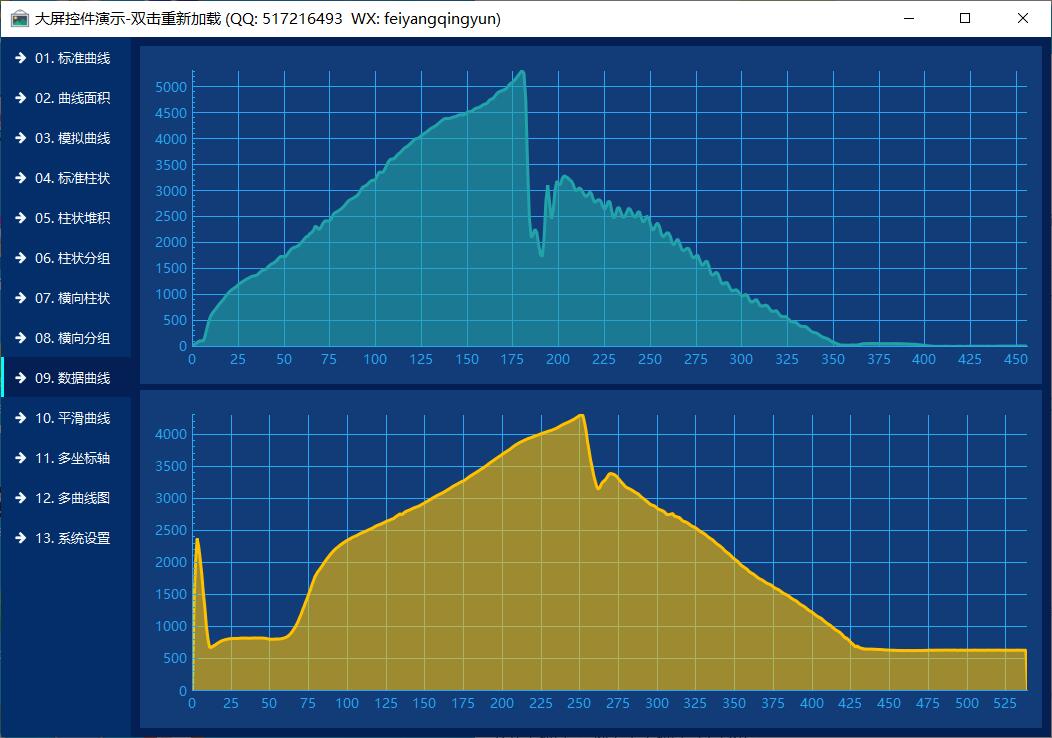Click the arrow icon beside 08. 横向分组
This screenshot has height=738, width=1052.
(x=20, y=338)
